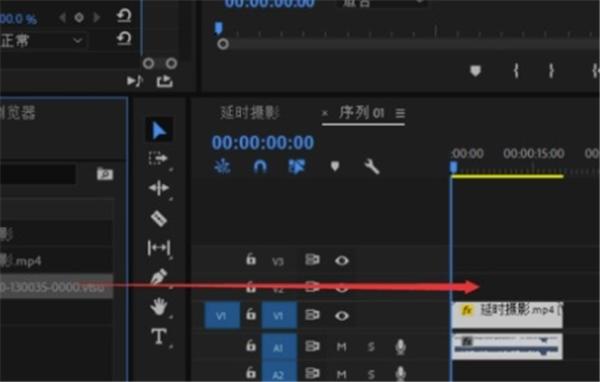
Task: Mark Out point in program monitor
Action: pos(551,71)
